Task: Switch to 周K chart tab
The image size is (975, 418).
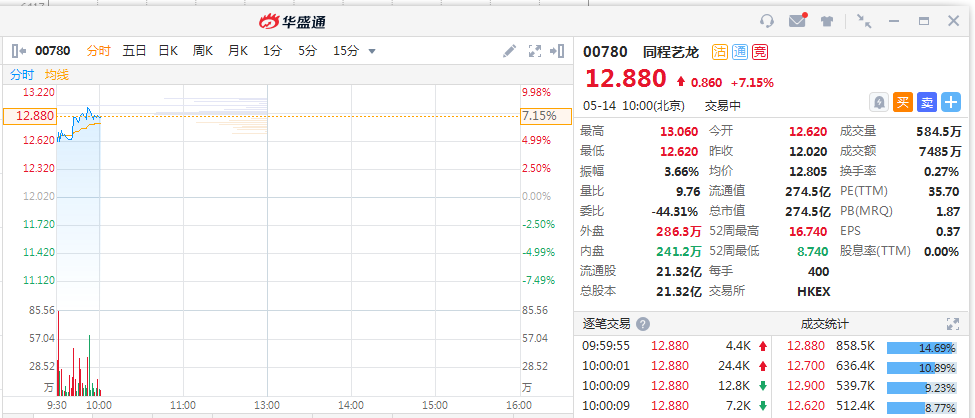Action: coord(203,51)
